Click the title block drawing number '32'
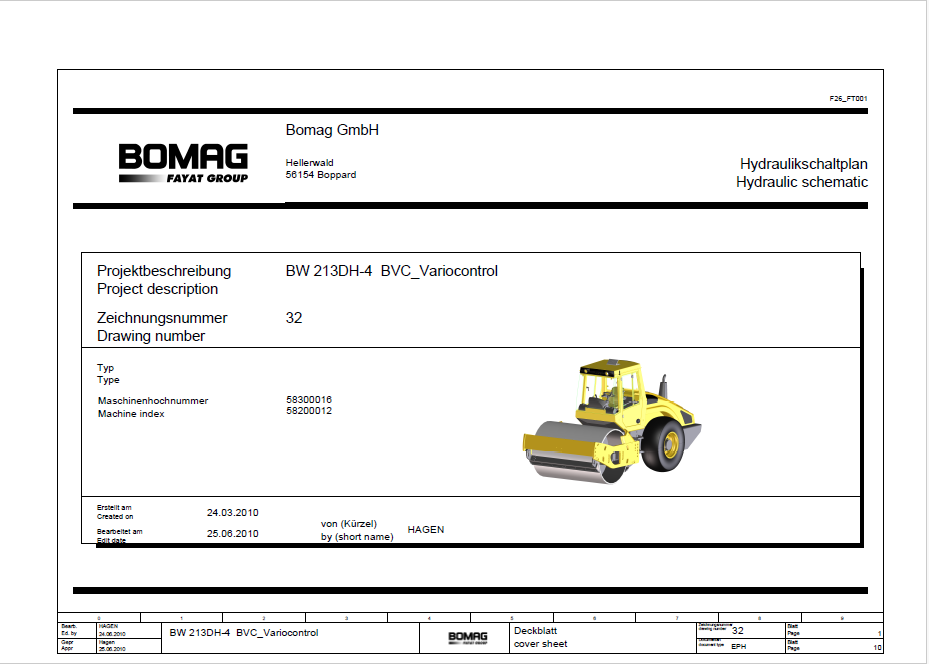Viewport: 929px width, 664px height. pyautogui.click(x=738, y=631)
